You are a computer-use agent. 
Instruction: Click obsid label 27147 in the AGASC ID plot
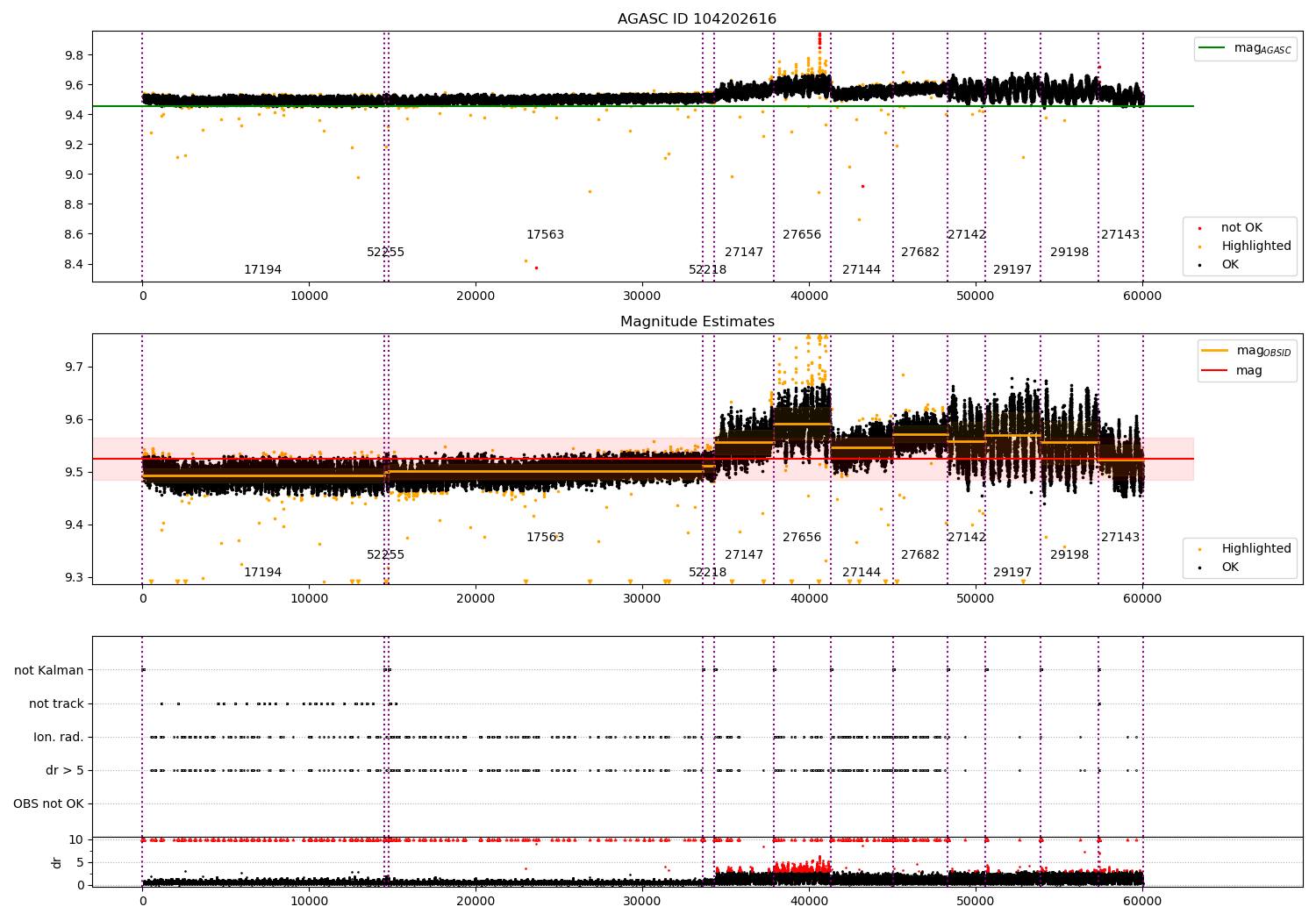(x=744, y=253)
